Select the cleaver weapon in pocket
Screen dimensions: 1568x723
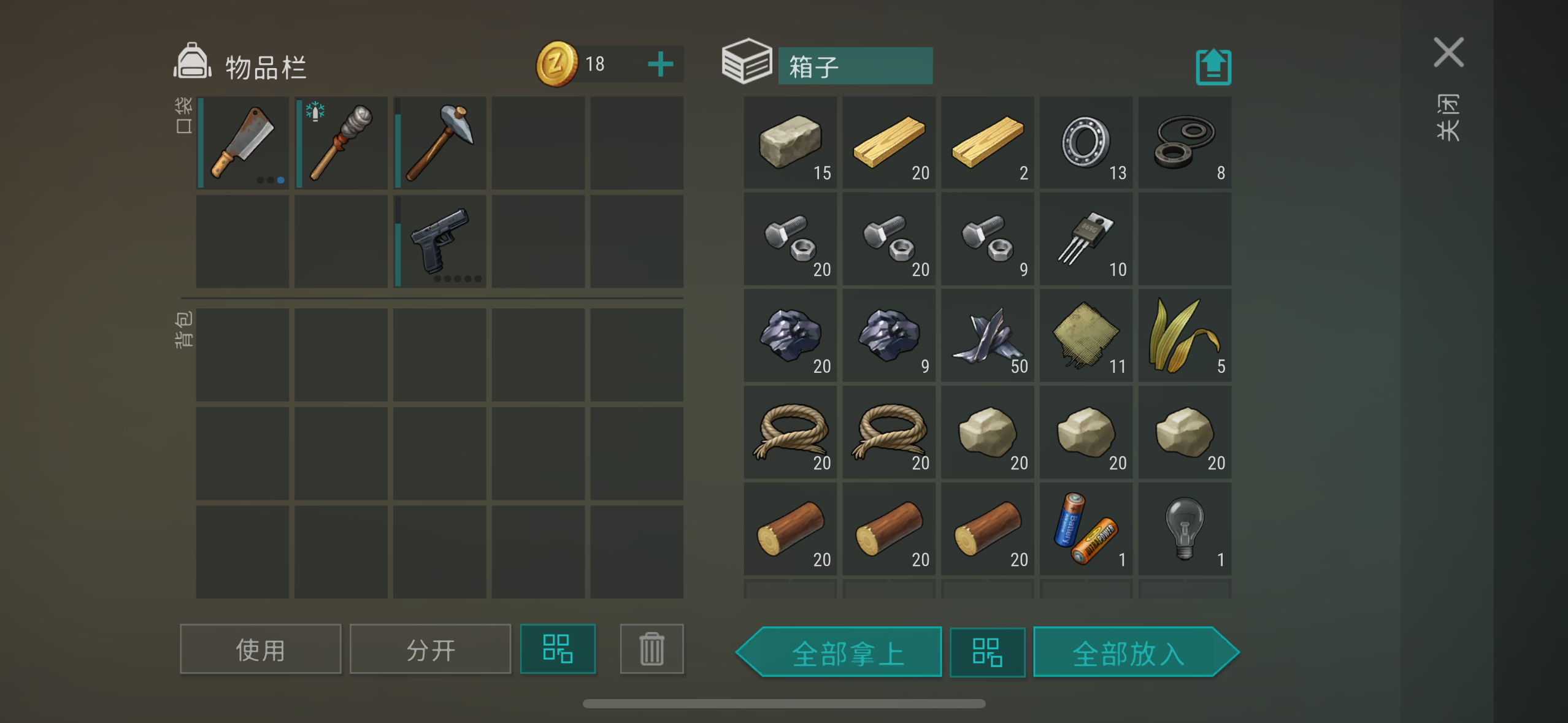(x=243, y=142)
